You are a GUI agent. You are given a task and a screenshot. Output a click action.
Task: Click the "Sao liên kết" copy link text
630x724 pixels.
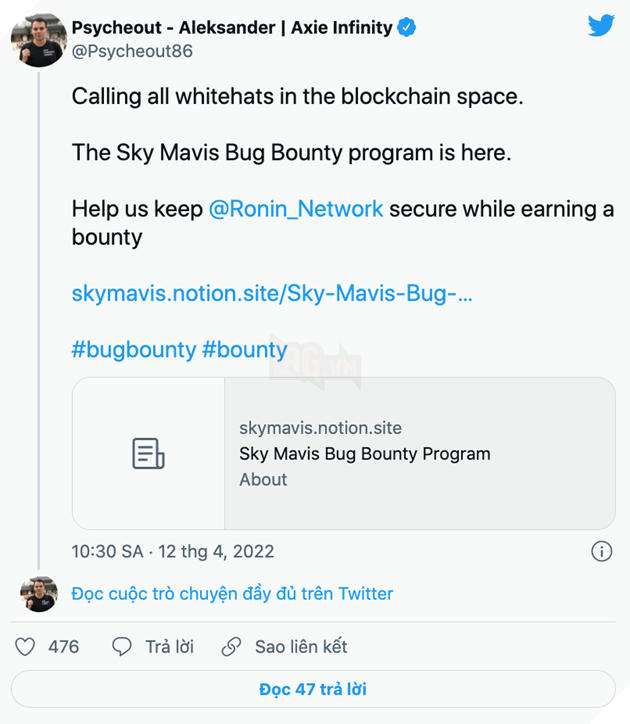[x=301, y=647]
